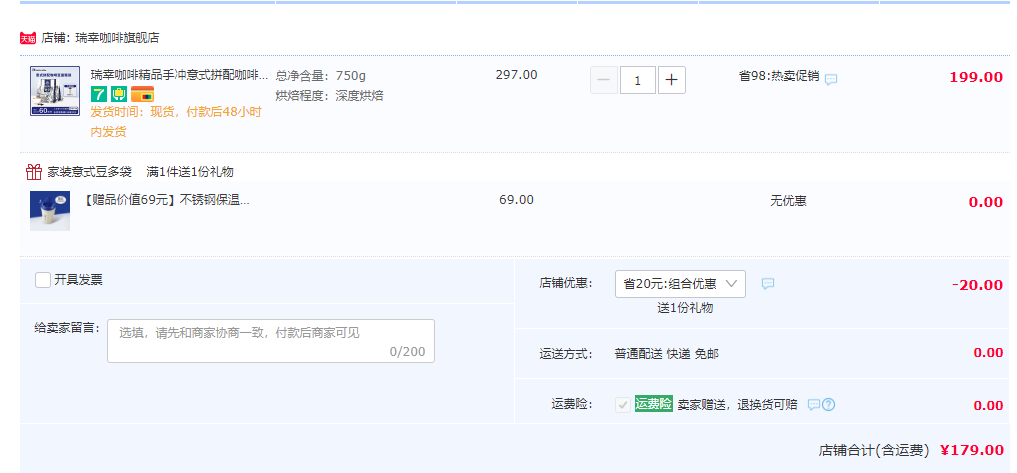Toggle the 运费险 shipping insurance checkbox

(623, 405)
